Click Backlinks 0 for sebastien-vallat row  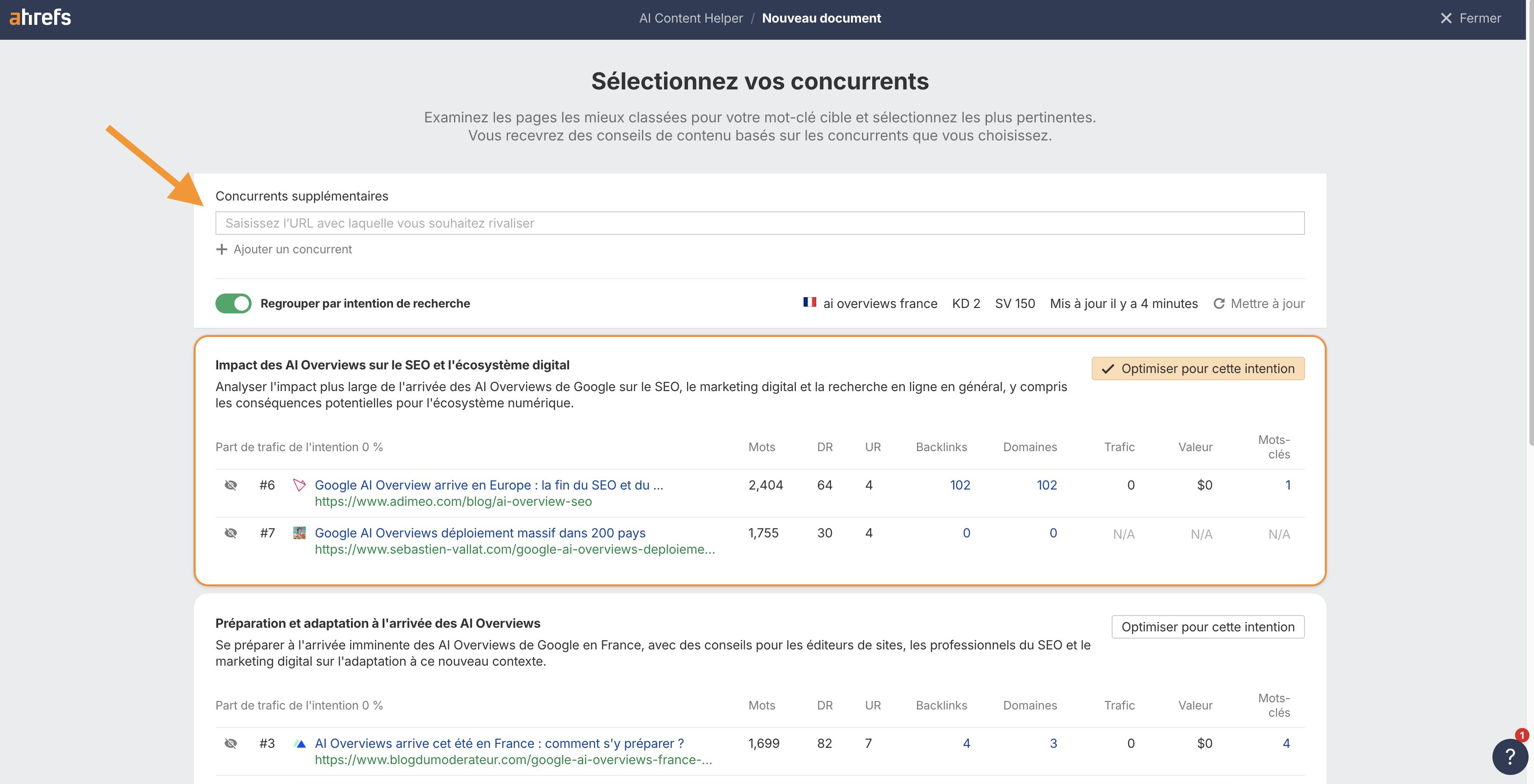click(x=967, y=533)
